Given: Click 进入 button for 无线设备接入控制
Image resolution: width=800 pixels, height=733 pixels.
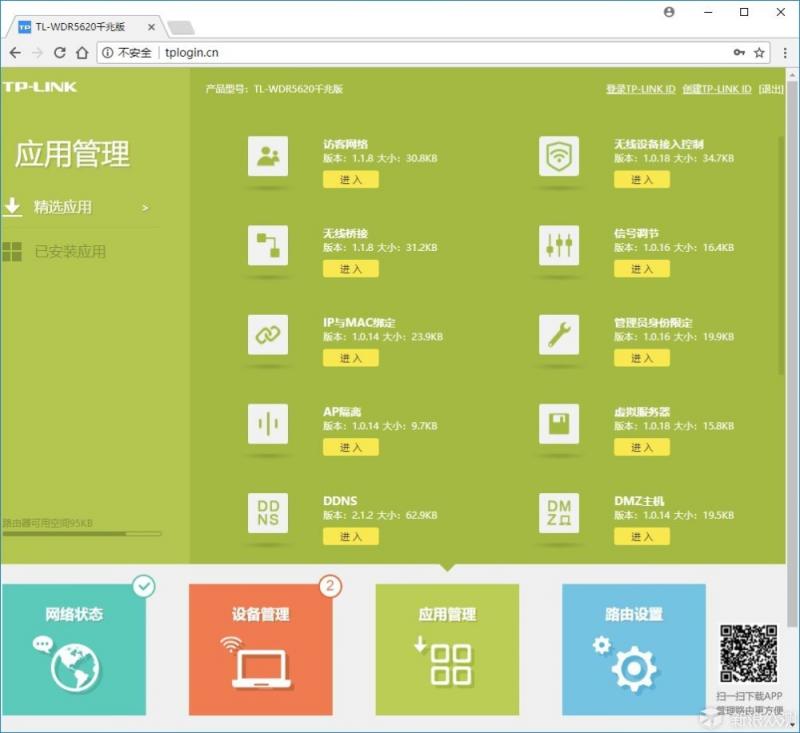Looking at the screenshot, I should coord(642,180).
